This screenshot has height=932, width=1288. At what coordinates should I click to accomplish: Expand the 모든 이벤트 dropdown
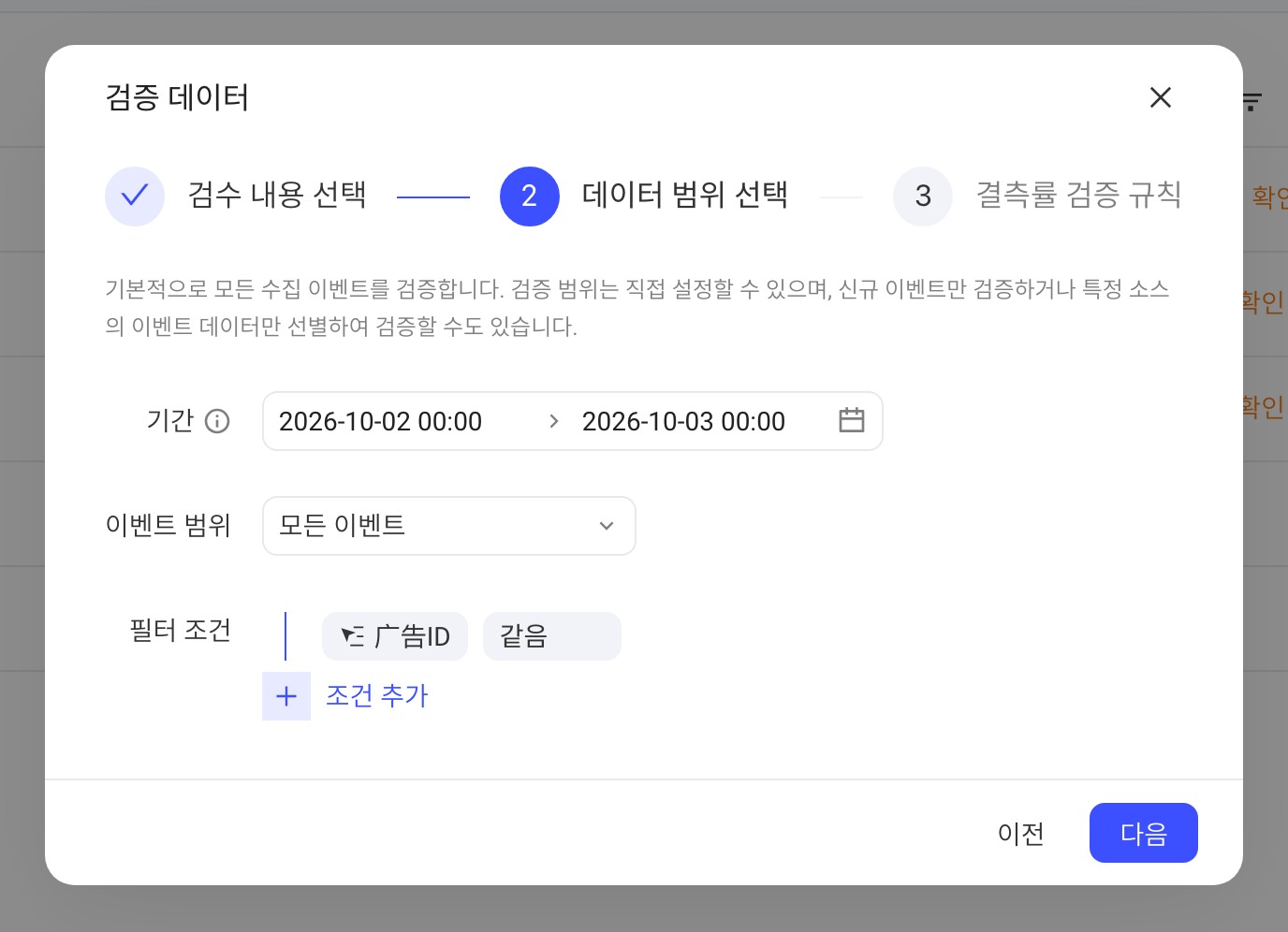click(x=449, y=526)
